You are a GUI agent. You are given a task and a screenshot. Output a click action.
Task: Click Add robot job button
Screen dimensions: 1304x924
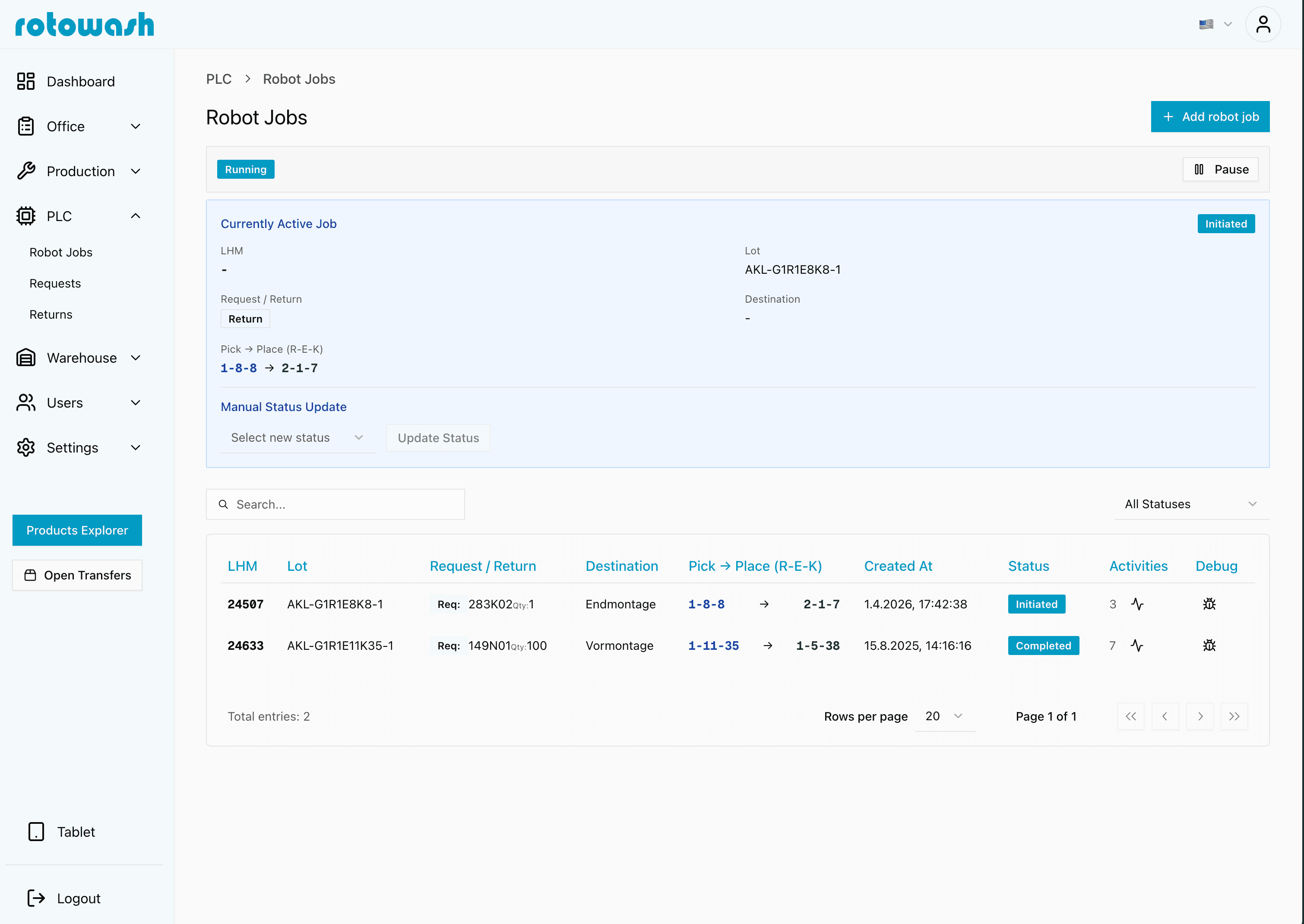[x=1210, y=117]
